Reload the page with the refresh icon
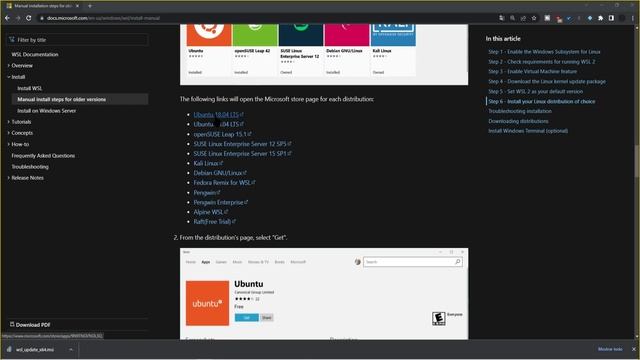 [29, 18]
